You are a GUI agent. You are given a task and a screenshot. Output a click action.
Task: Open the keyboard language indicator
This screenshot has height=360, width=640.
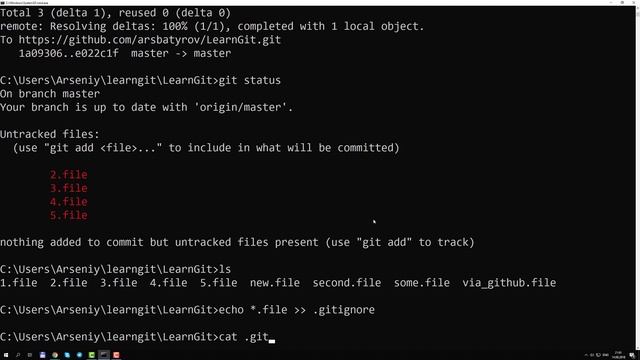point(606,355)
